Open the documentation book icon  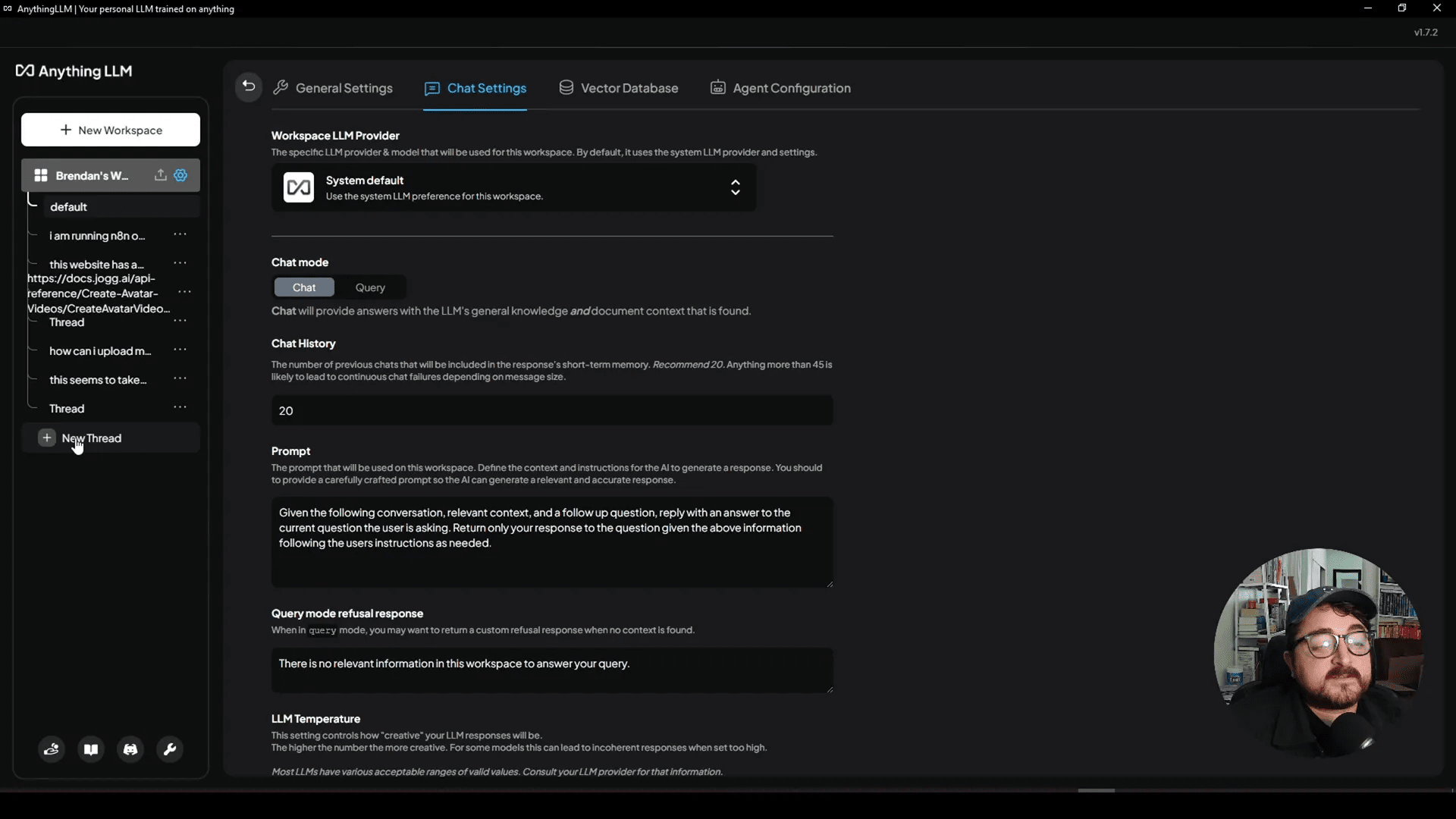pyautogui.click(x=91, y=749)
